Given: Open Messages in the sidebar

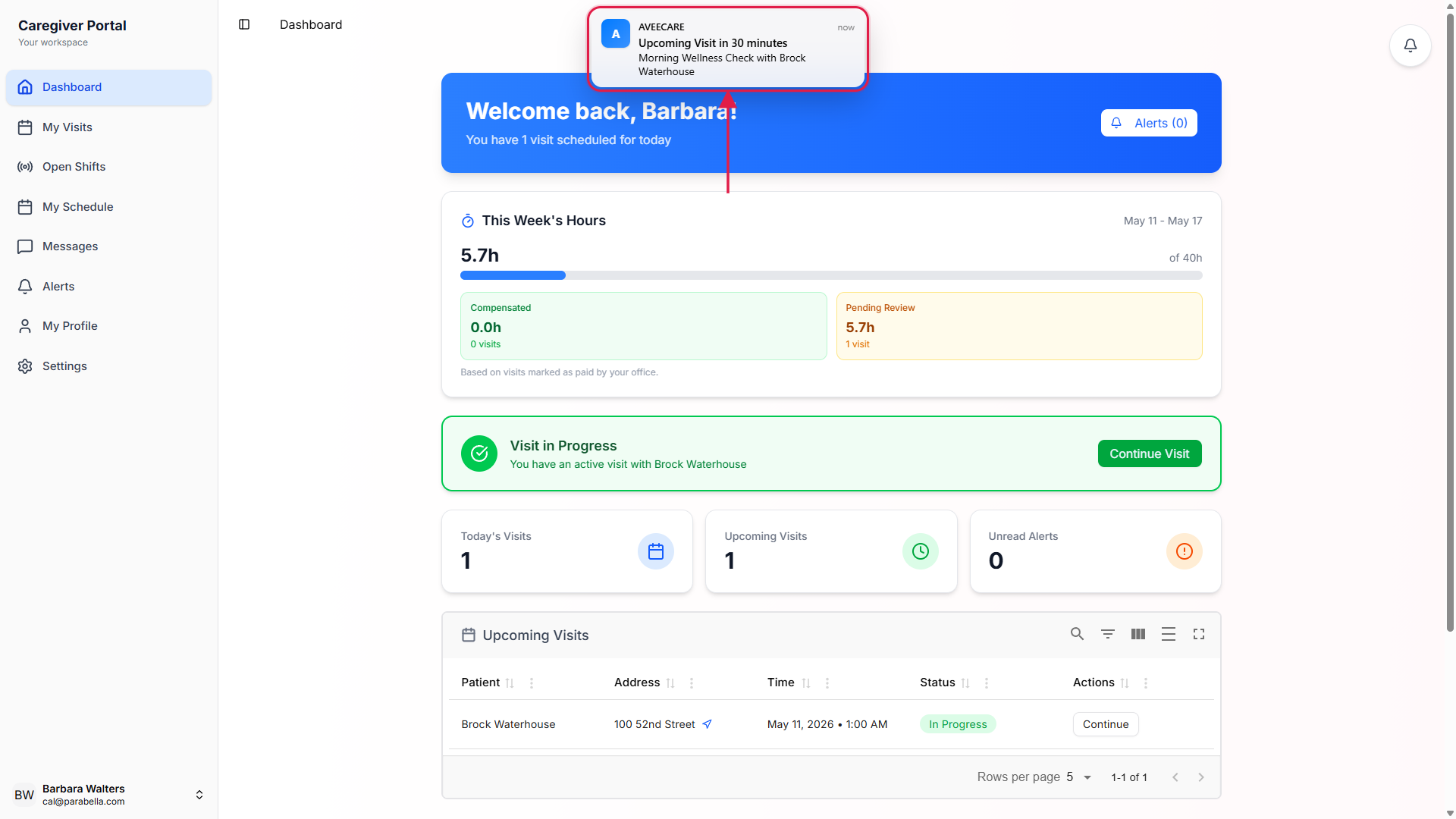Looking at the screenshot, I should tap(108, 246).
